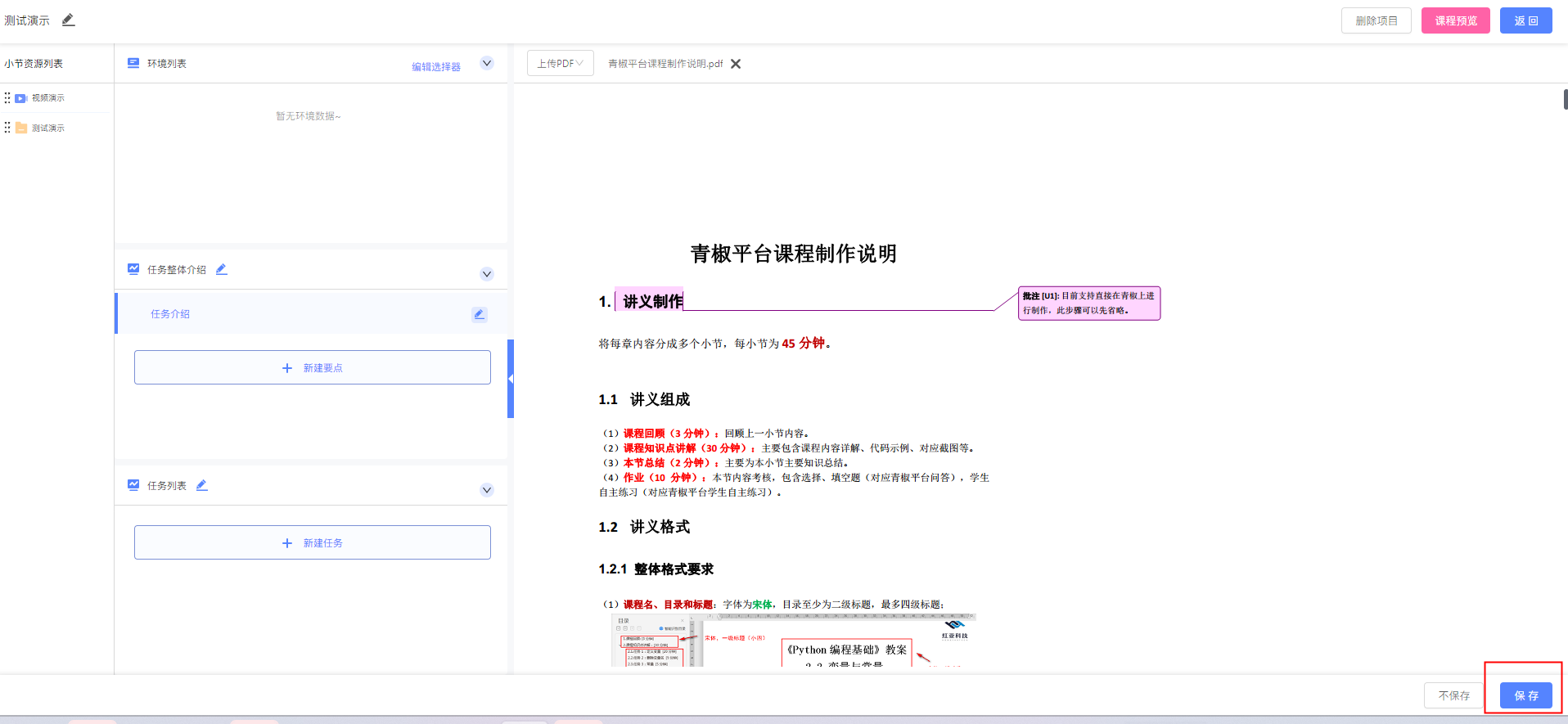Click the 1.1 讲义组成 heading
Image resolution: width=1568 pixels, height=724 pixels.
[x=644, y=399]
